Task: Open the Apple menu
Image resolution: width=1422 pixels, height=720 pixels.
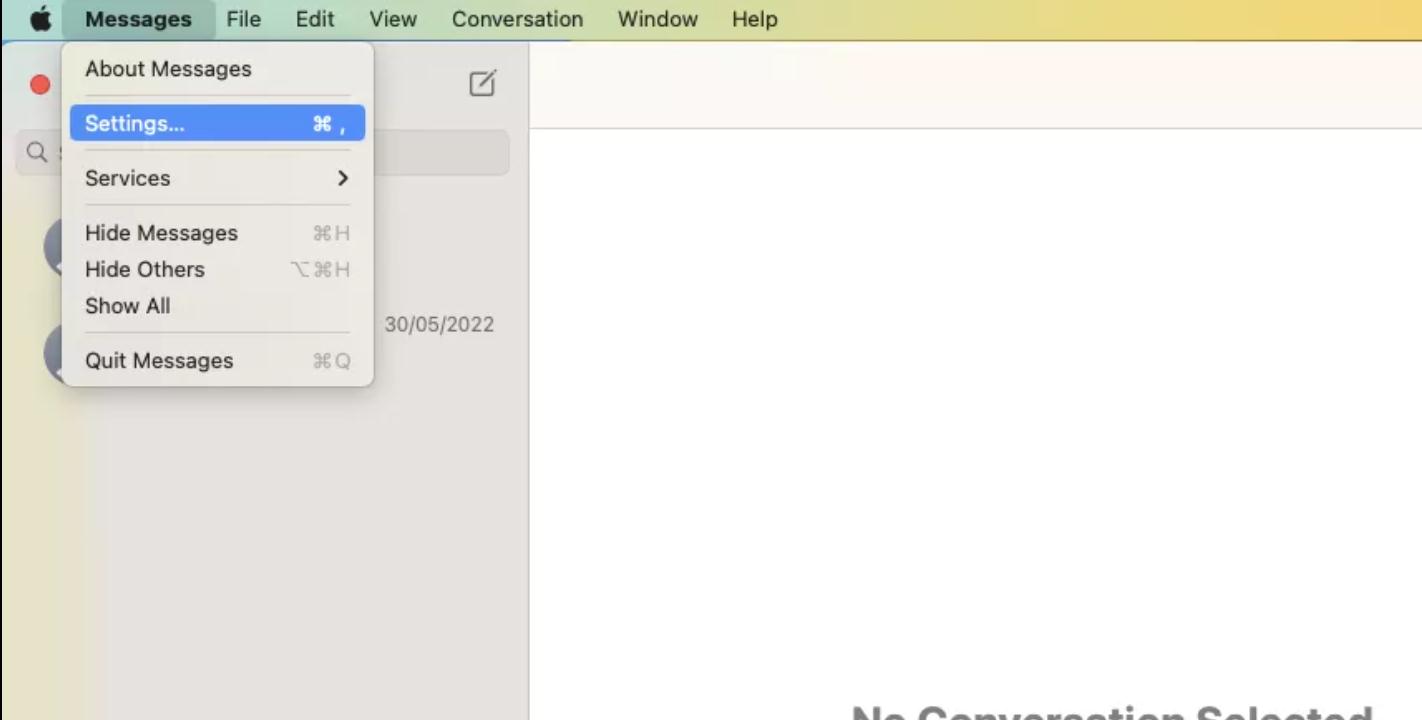Action: [x=40, y=18]
